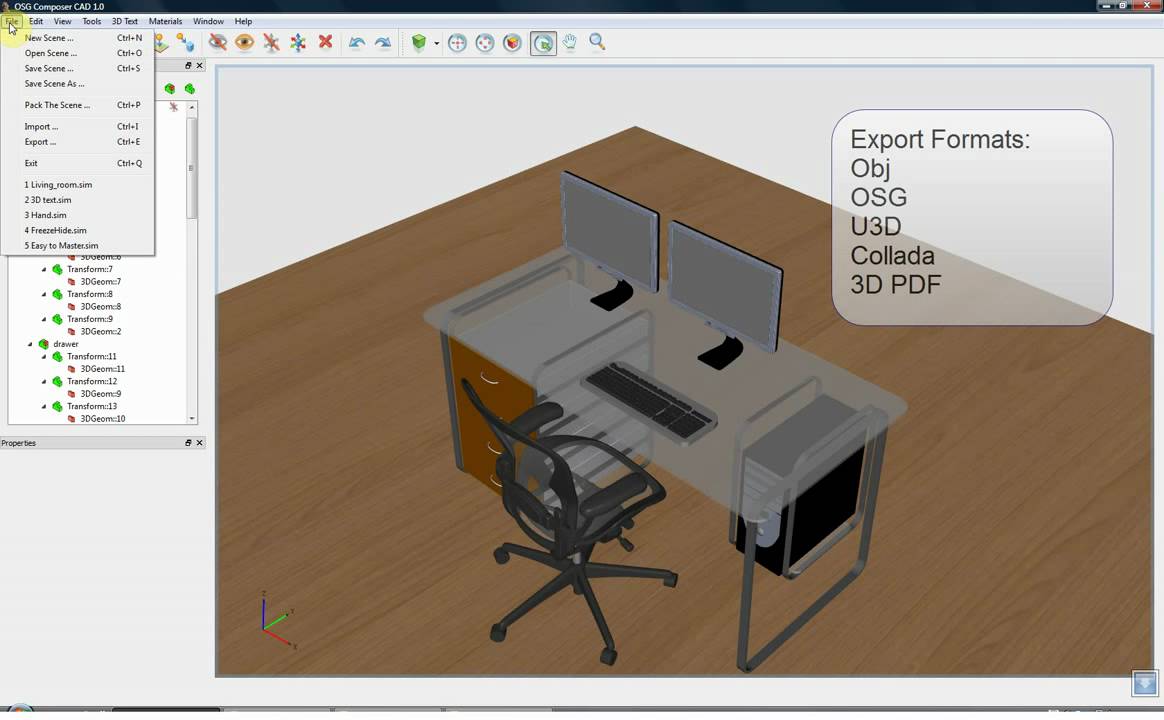Collapse the Transform::8 node
1164x720 pixels.
point(44,295)
